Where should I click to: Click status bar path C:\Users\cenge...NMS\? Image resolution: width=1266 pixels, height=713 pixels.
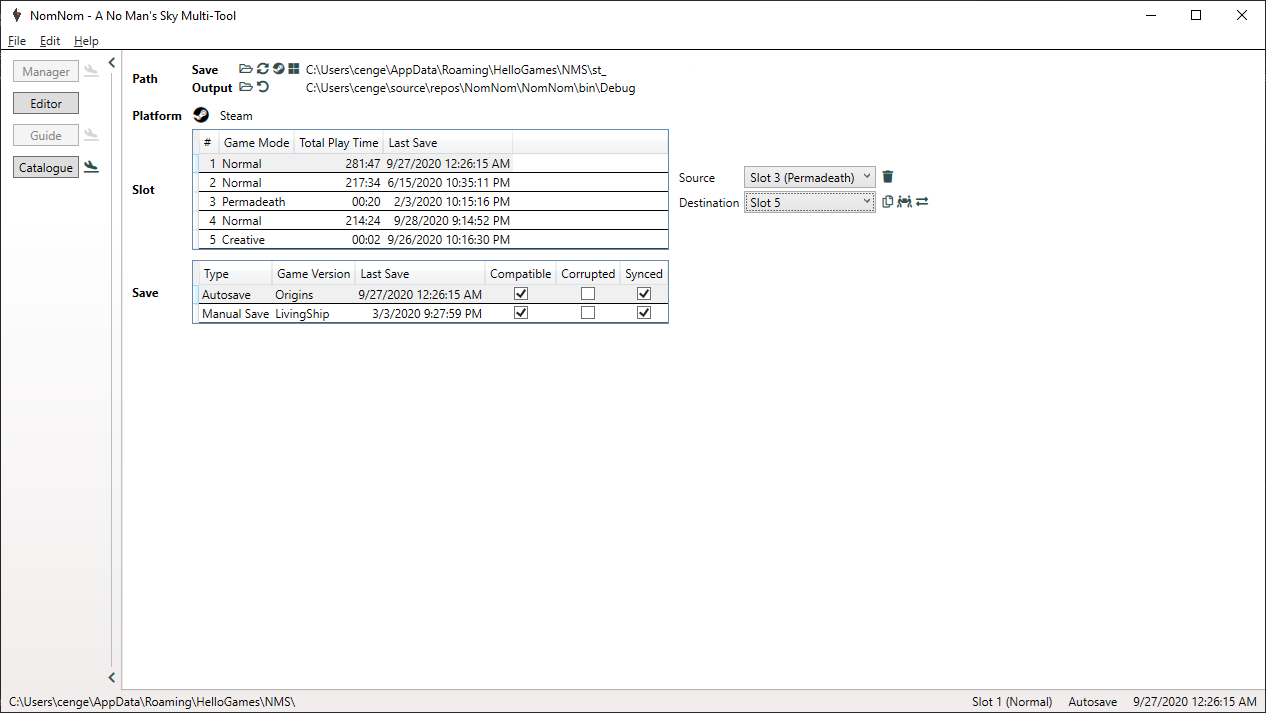click(x=152, y=702)
